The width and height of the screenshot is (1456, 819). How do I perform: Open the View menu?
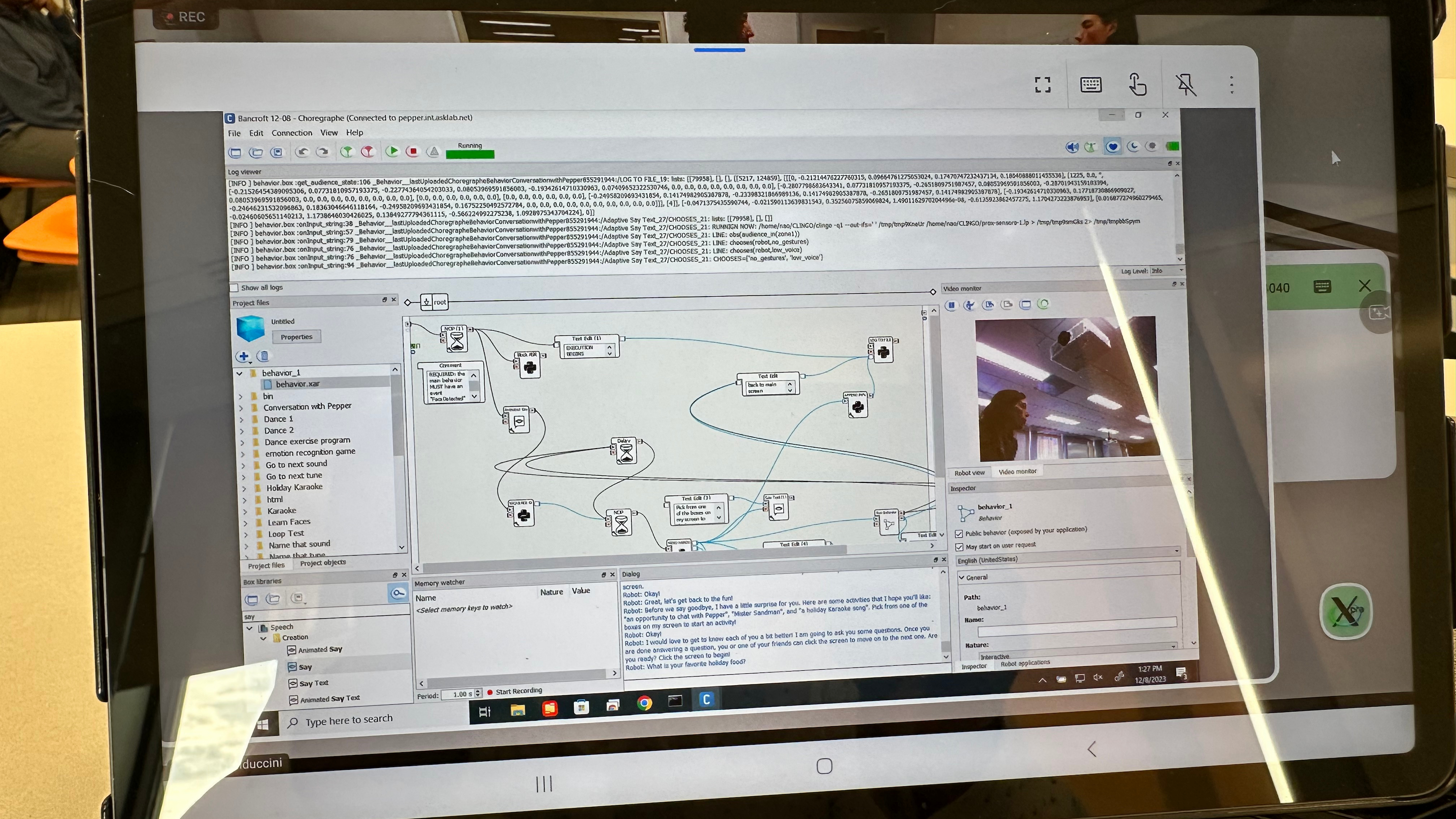click(x=329, y=133)
